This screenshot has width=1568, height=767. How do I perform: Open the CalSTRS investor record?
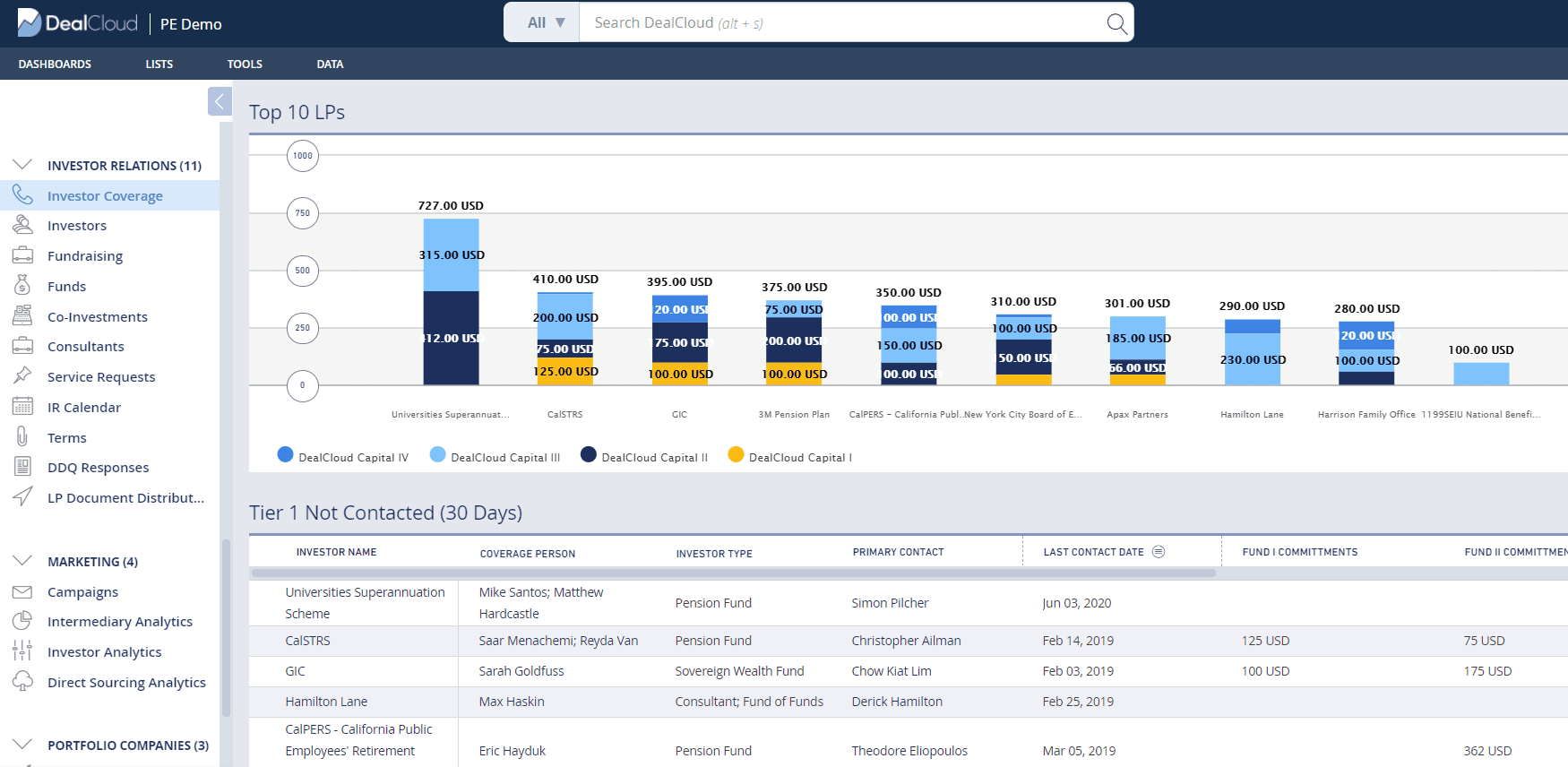pos(307,641)
